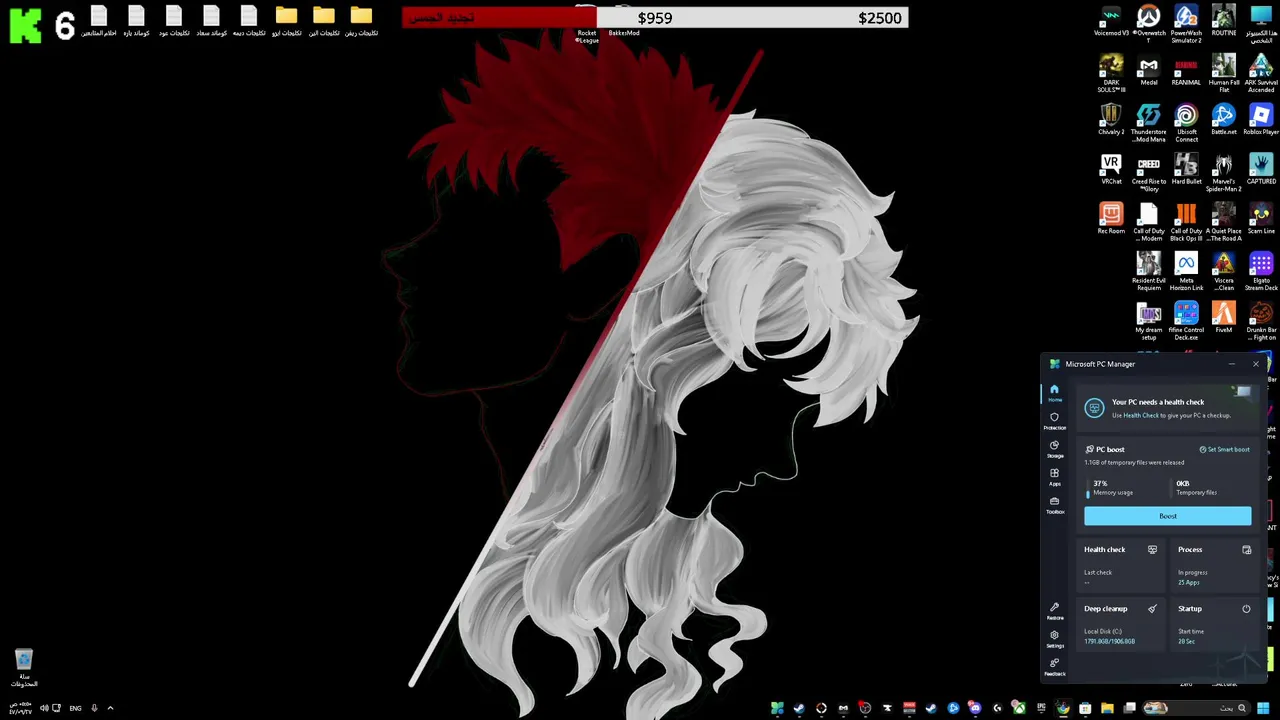Select Thunderstore Mod Manager desktop icon
The width and height of the screenshot is (1280, 720).
[x=1148, y=123]
